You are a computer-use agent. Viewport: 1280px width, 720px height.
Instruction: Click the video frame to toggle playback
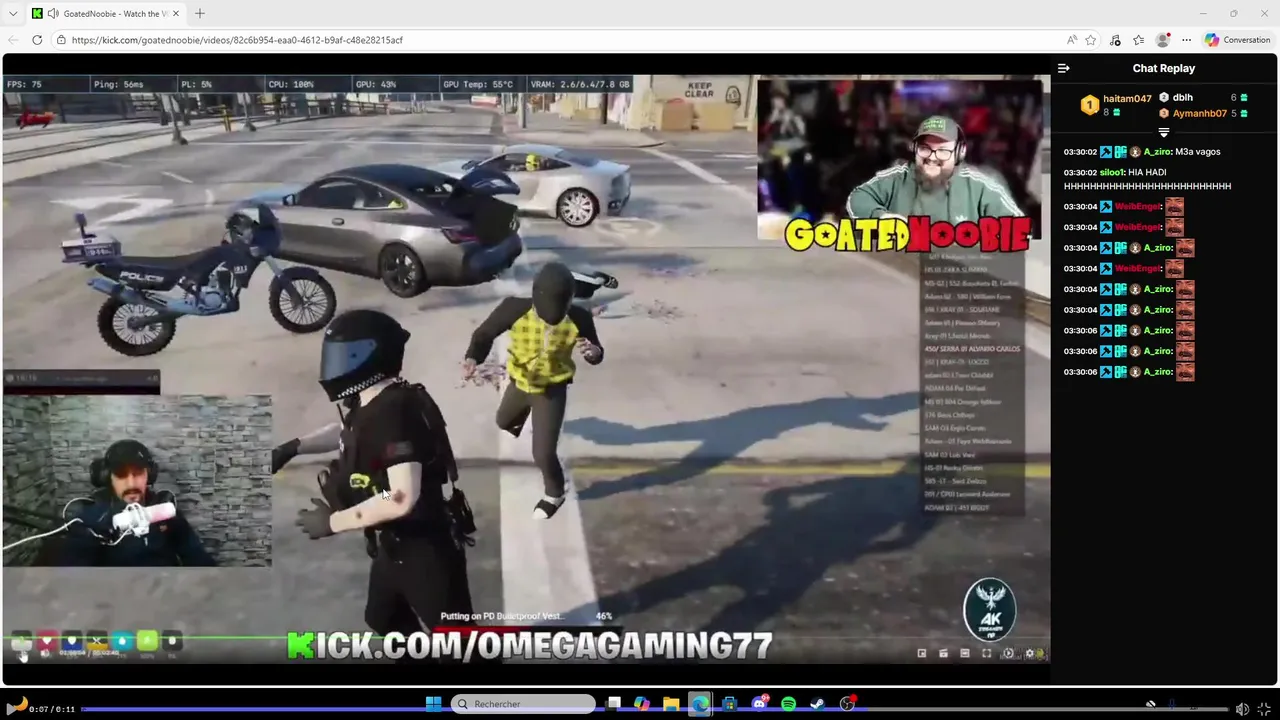(526, 370)
